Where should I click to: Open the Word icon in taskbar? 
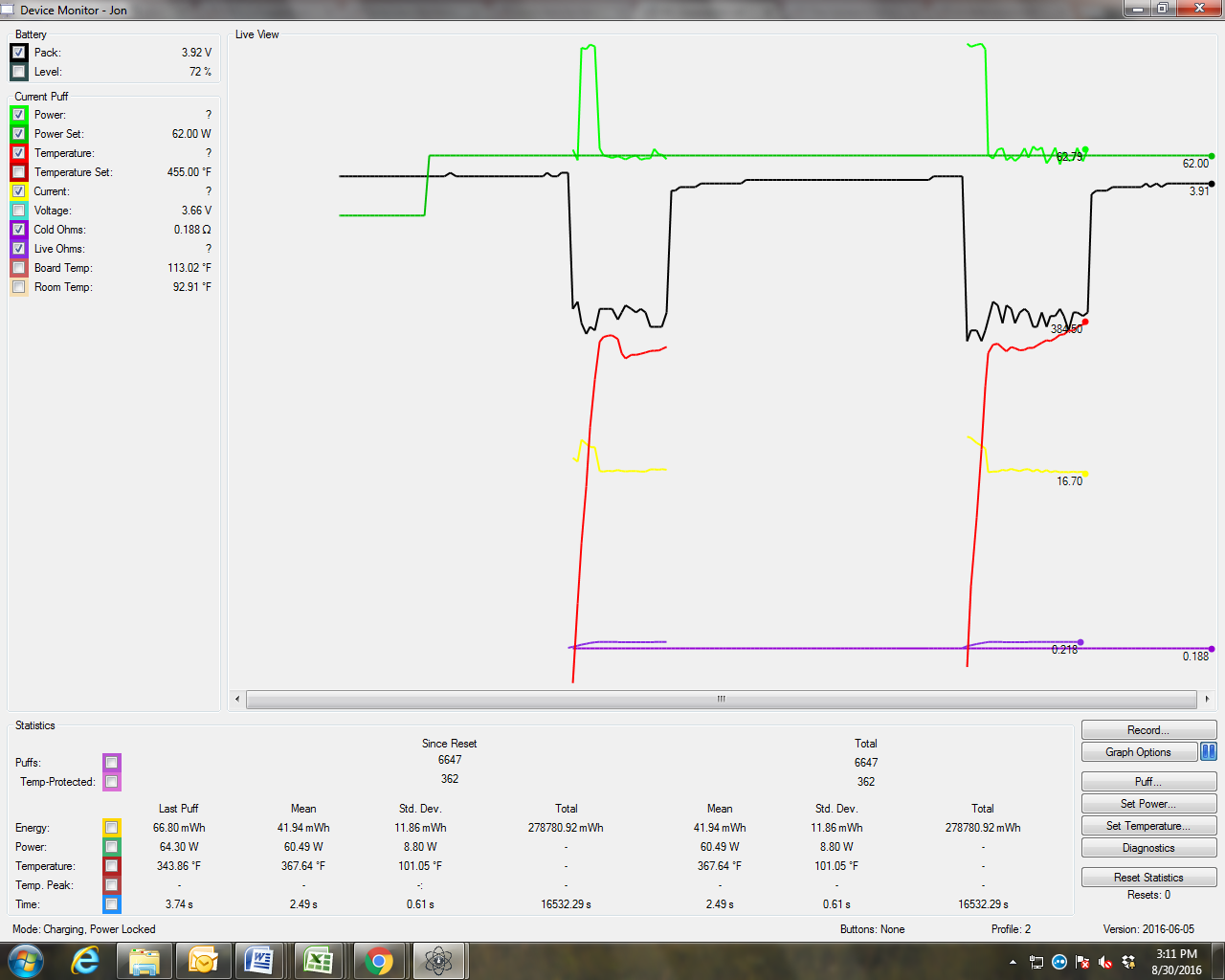click(x=259, y=960)
